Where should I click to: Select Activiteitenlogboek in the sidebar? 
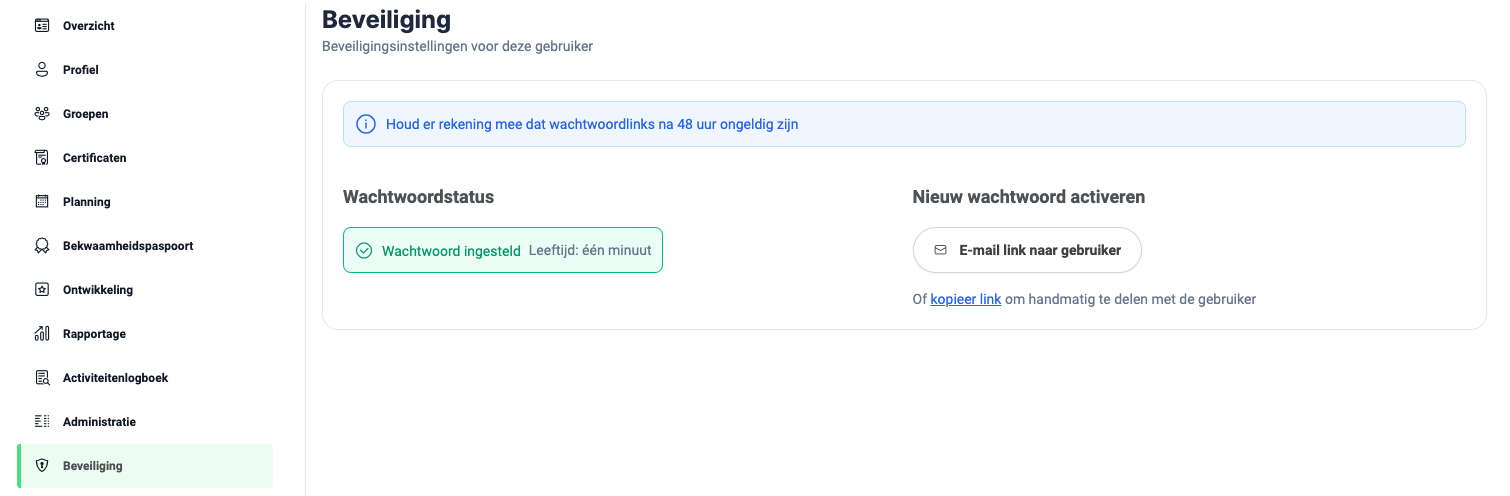[115, 378]
